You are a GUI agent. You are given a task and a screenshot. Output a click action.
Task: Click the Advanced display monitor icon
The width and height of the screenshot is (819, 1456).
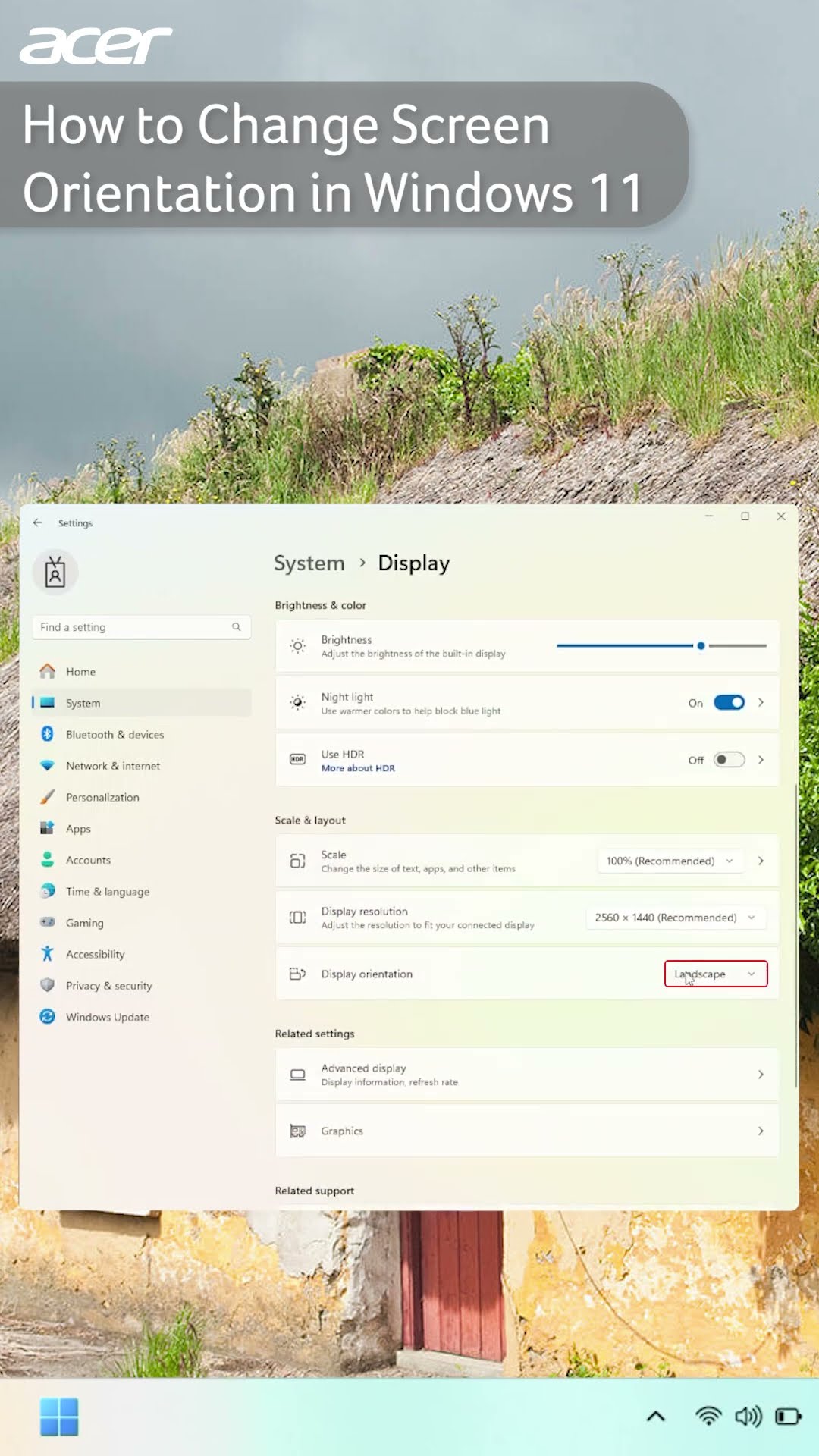(298, 1075)
